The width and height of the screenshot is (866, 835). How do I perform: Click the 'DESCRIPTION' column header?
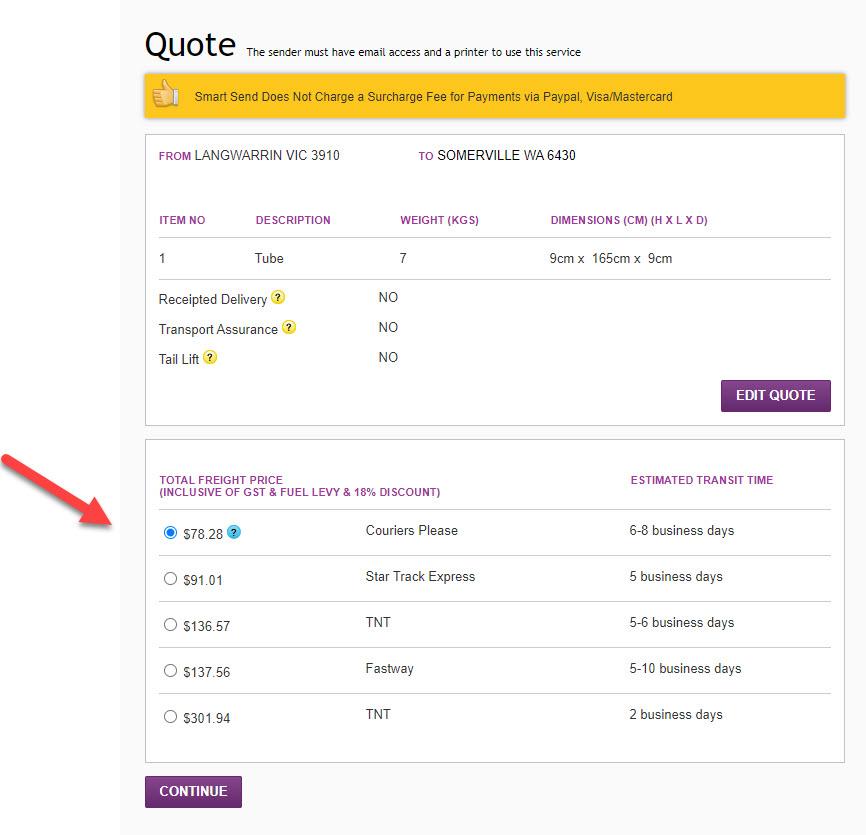[293, 220]
